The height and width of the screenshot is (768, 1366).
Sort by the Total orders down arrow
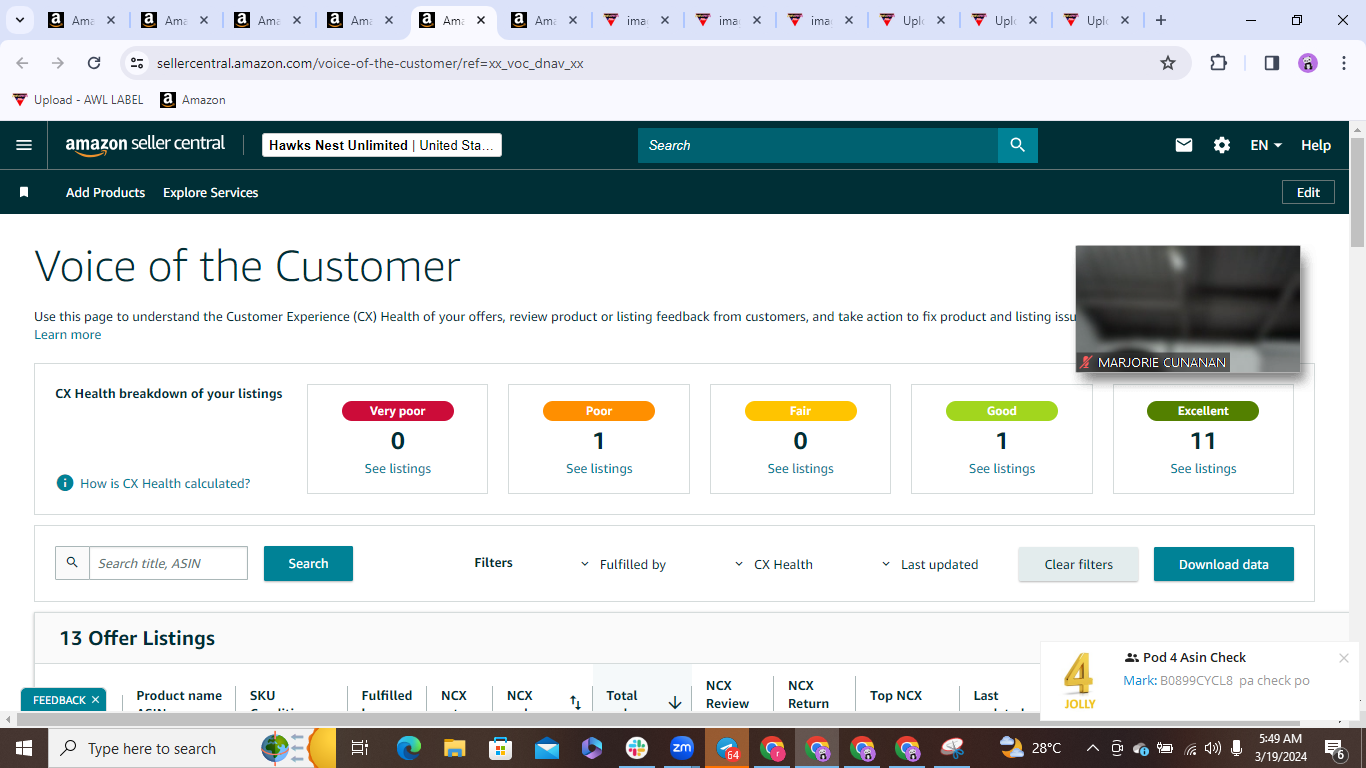[x=675, y=702]
